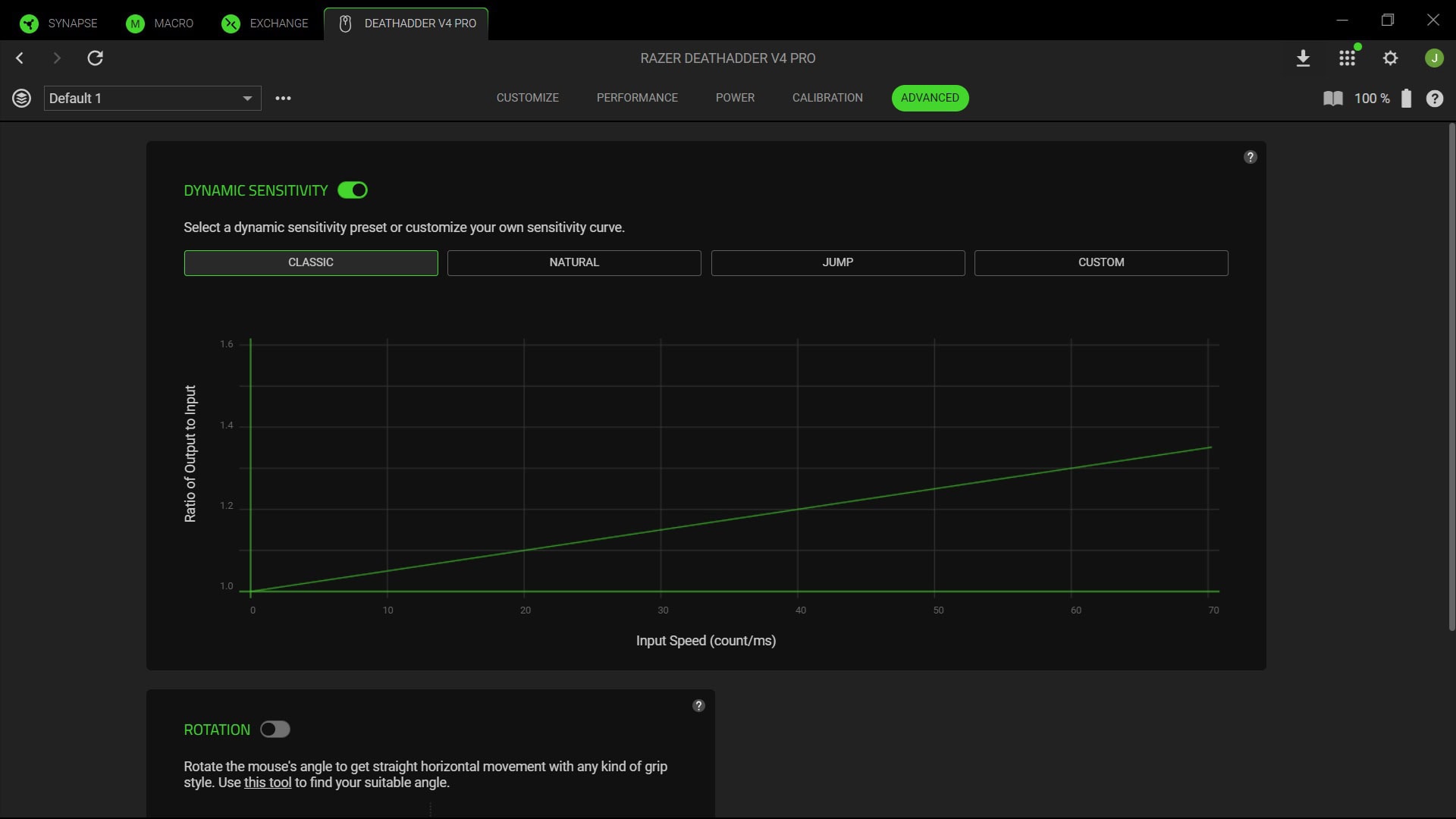Click the battery level icon
The height and width of the screenshot is (819, 1456).
tap(1406, 98)
